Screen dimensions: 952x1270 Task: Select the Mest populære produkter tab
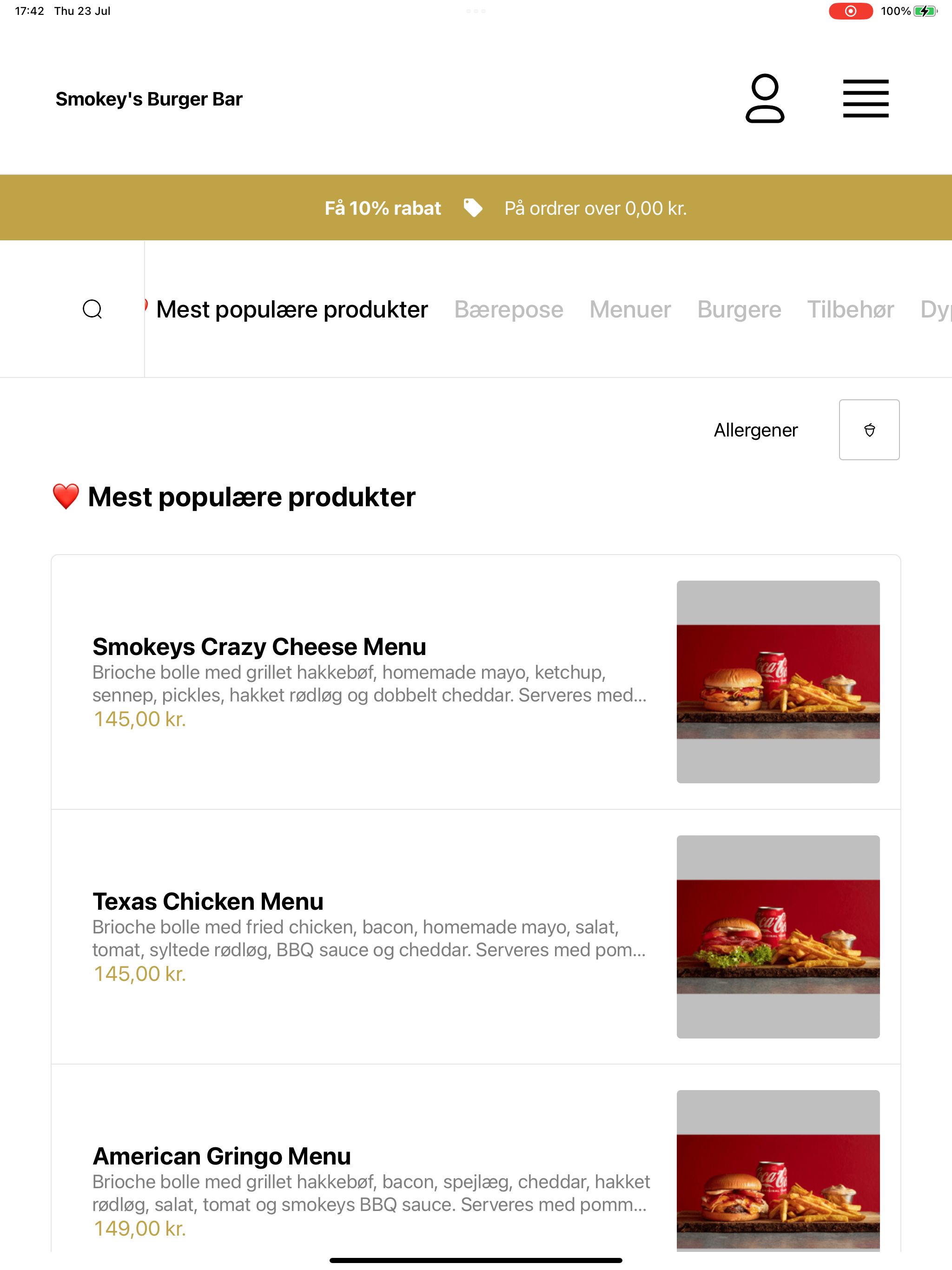(x=291, y=310)
